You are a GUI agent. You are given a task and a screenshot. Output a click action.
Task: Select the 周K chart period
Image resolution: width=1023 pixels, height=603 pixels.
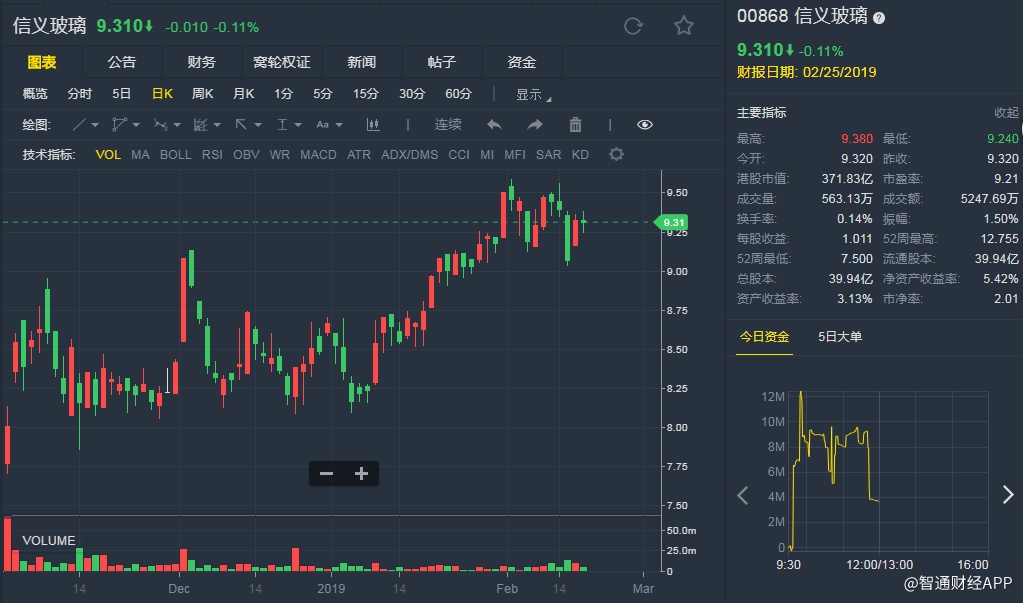pyautogui.click(x=203, y=94)
